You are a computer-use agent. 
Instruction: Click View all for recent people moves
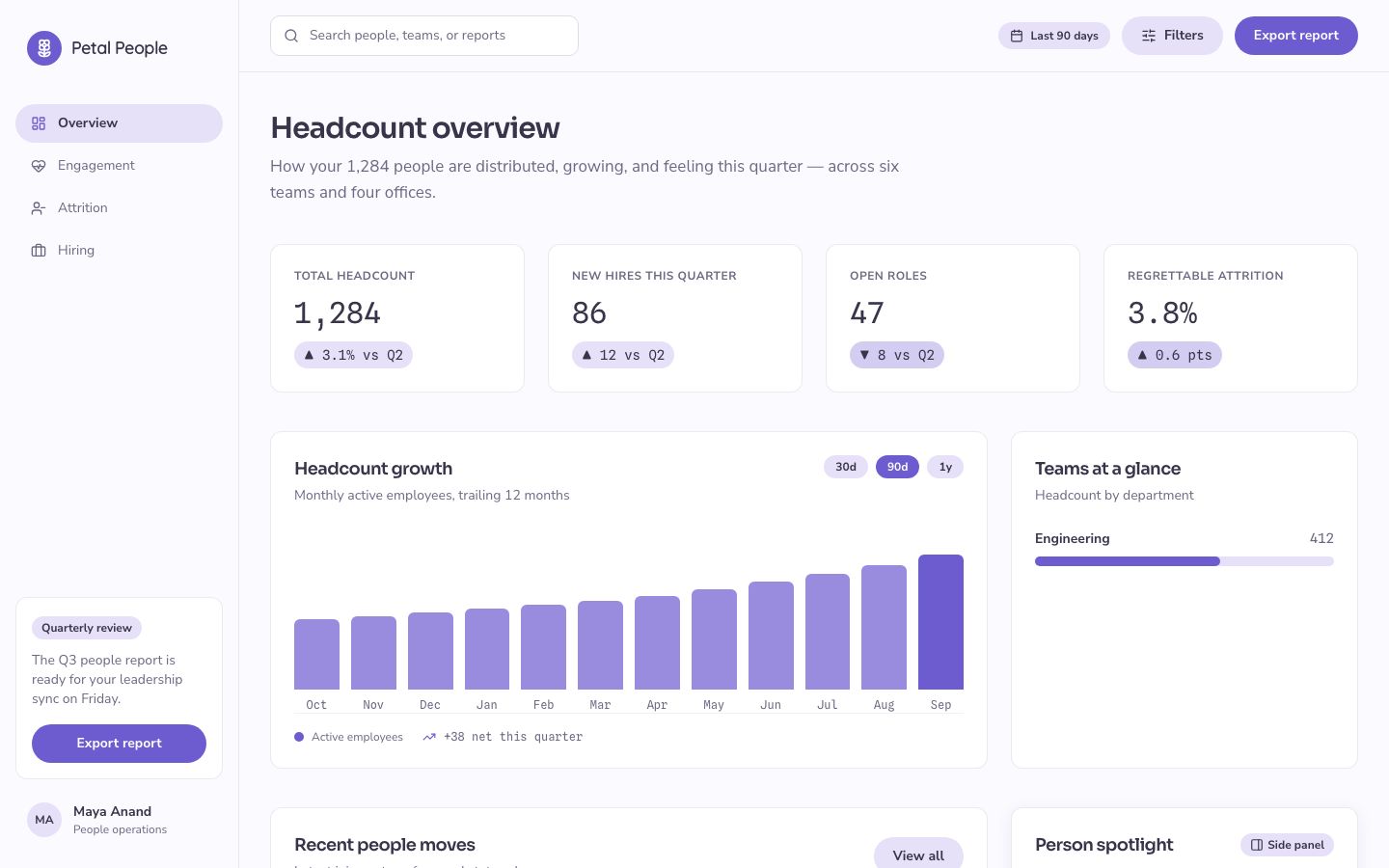[x=918, y=854]
